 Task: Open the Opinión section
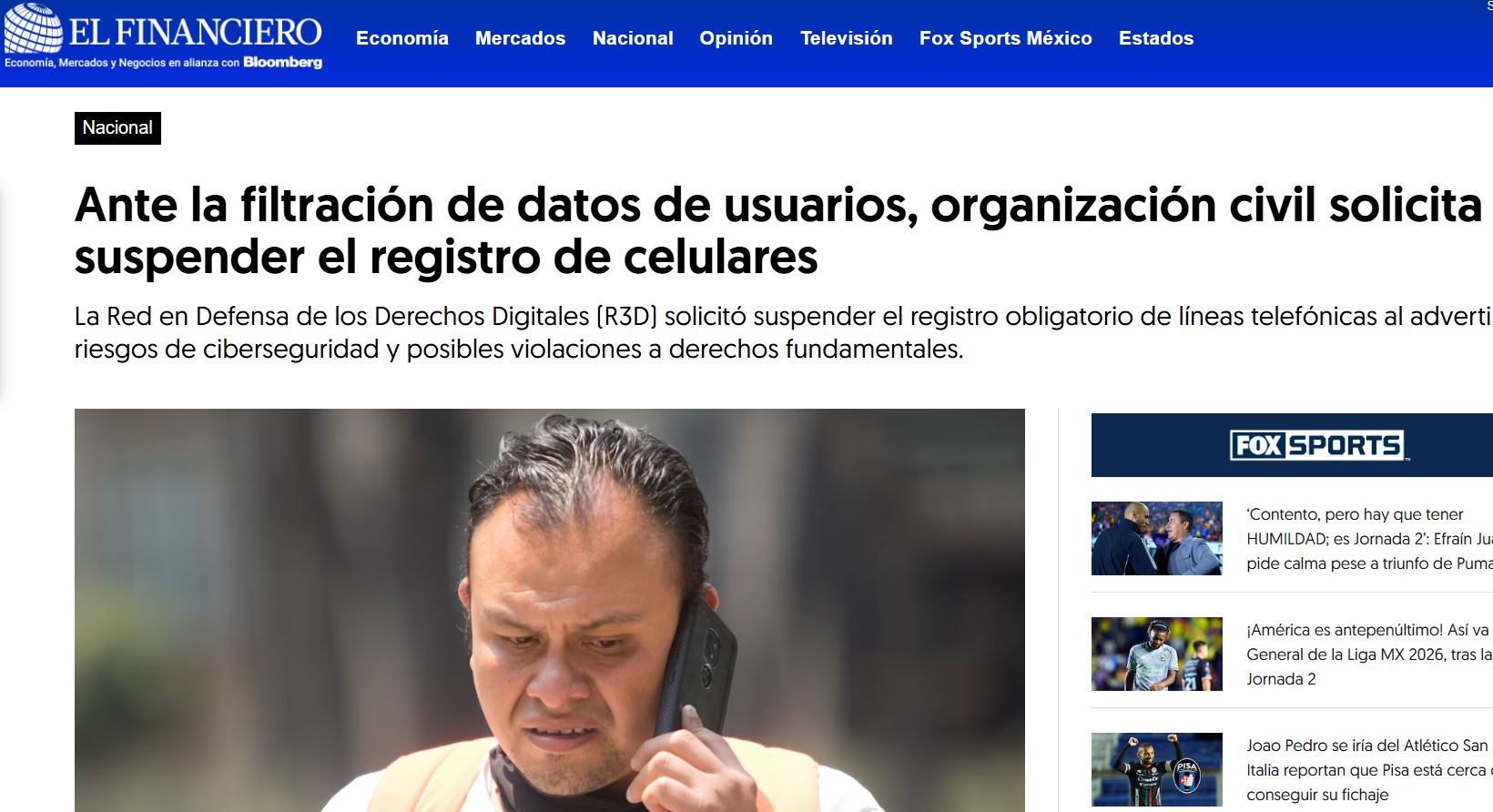coord(736,38)
